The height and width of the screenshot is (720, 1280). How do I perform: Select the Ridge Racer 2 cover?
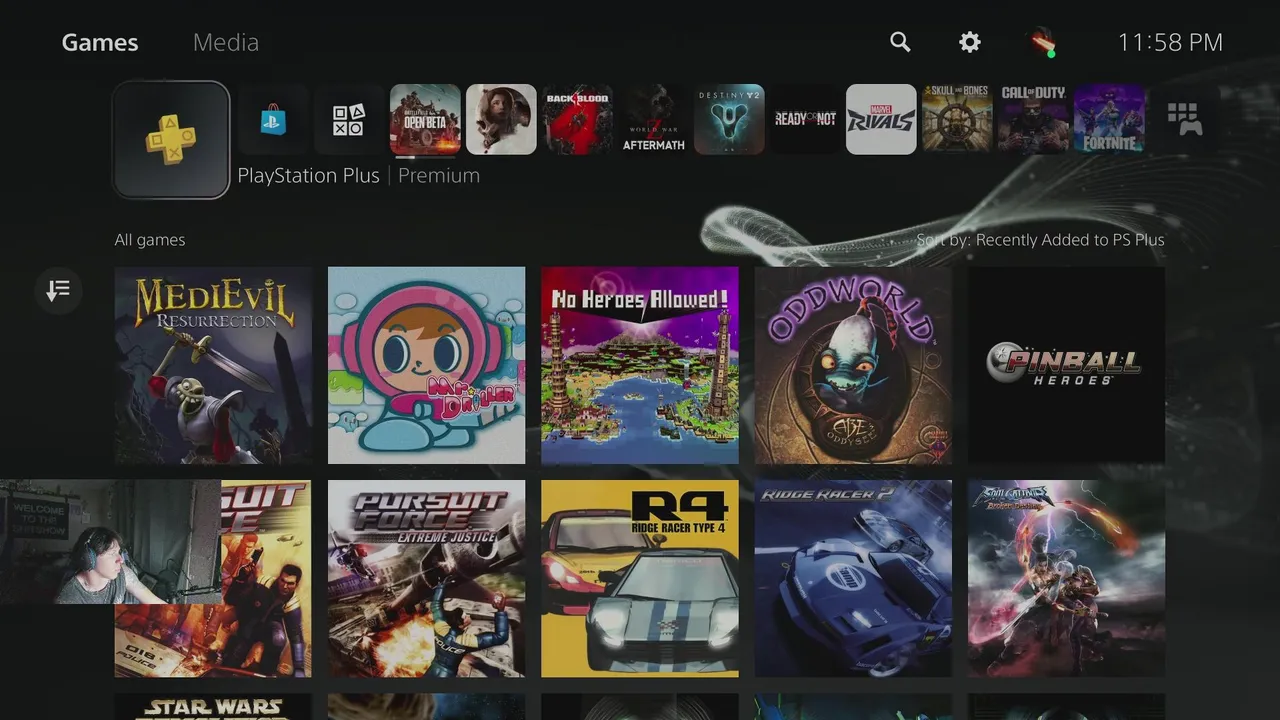tap(853, 579)
